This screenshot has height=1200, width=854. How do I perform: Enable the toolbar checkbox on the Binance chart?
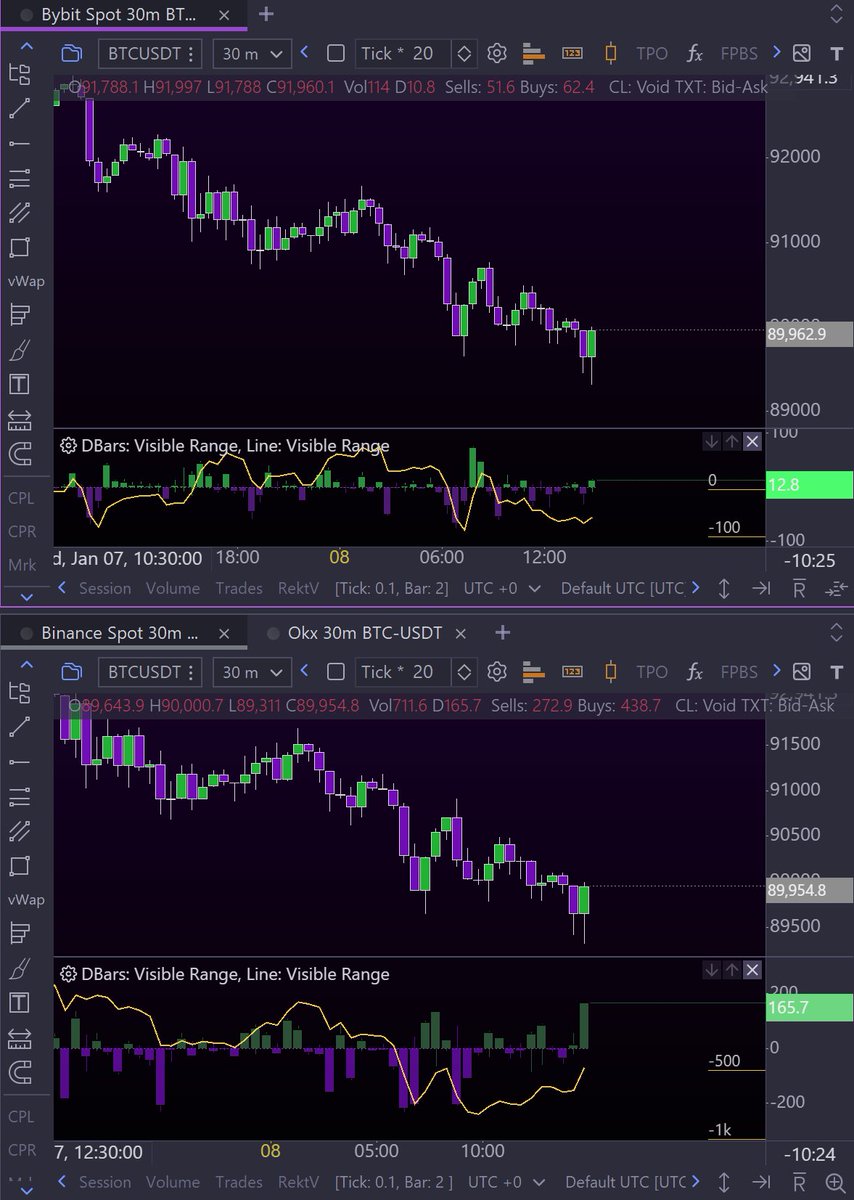tap(334, 672)
